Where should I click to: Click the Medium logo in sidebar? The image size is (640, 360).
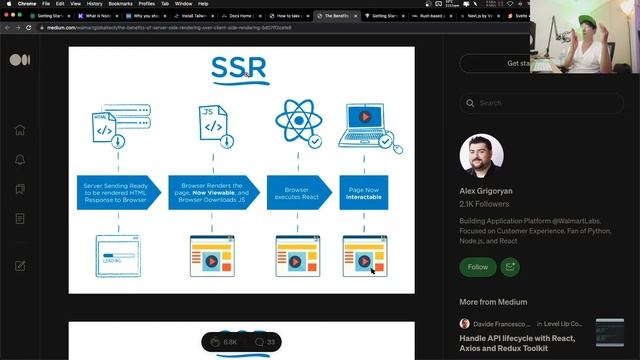[x=20, y=60]
